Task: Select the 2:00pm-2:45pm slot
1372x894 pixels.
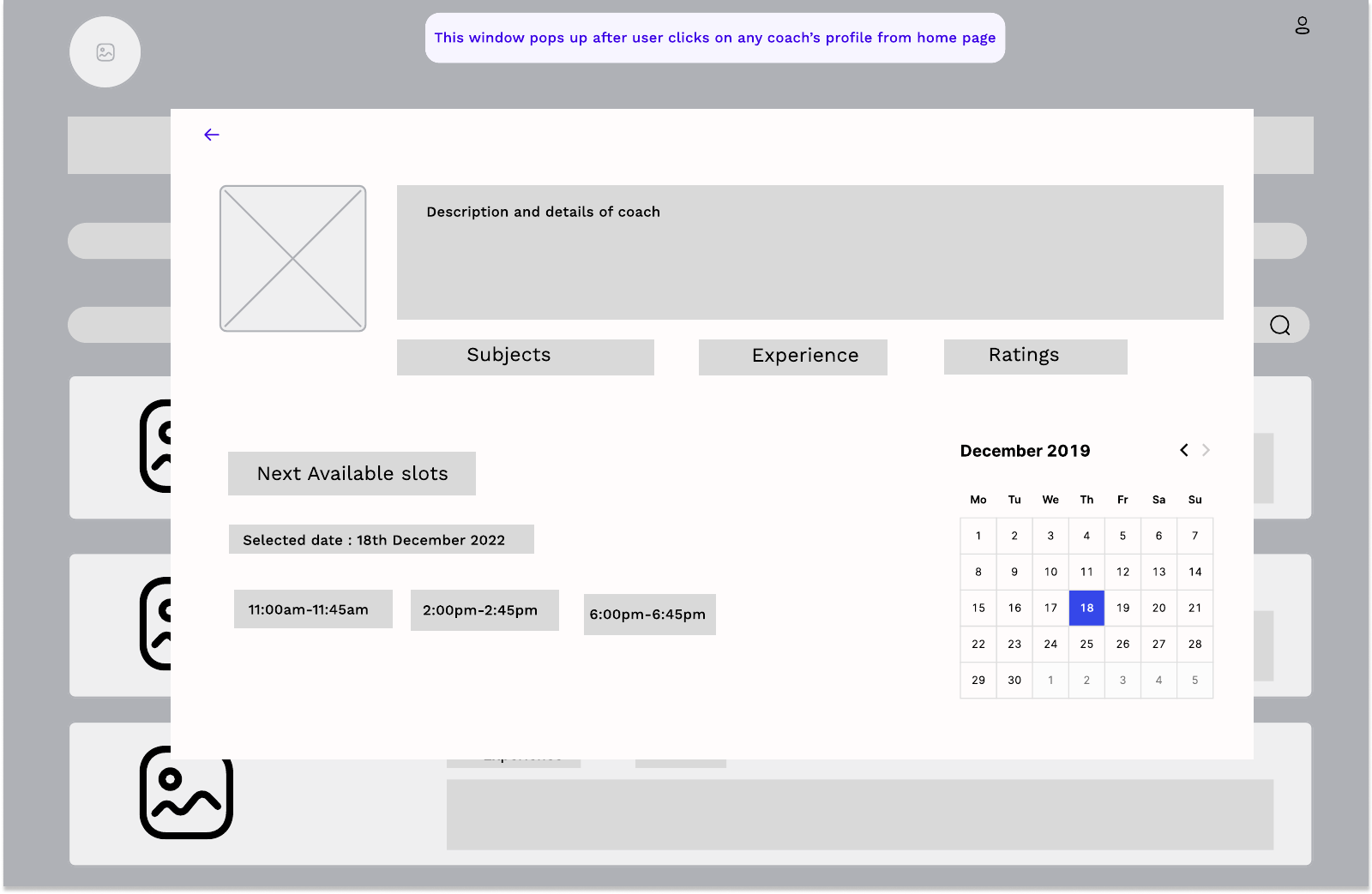Action: (484, 610)
